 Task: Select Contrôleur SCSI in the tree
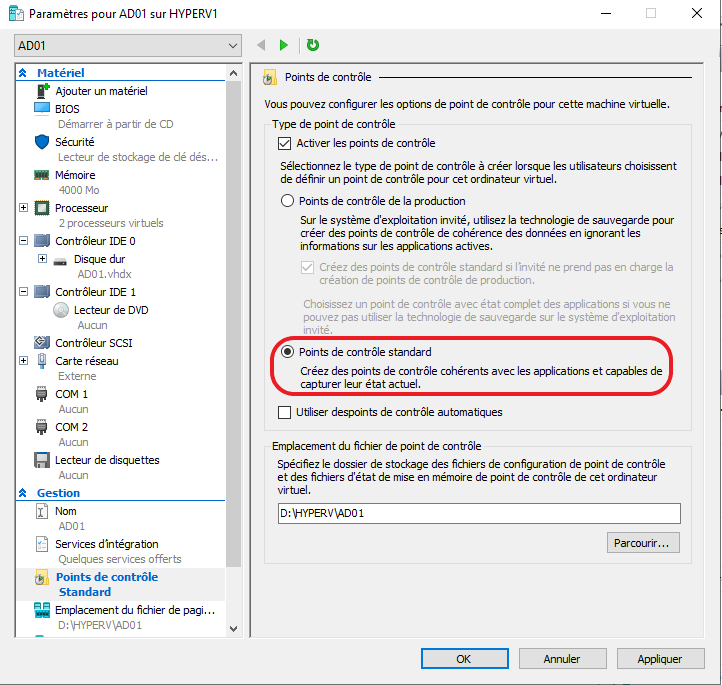[x=94, y=344]
